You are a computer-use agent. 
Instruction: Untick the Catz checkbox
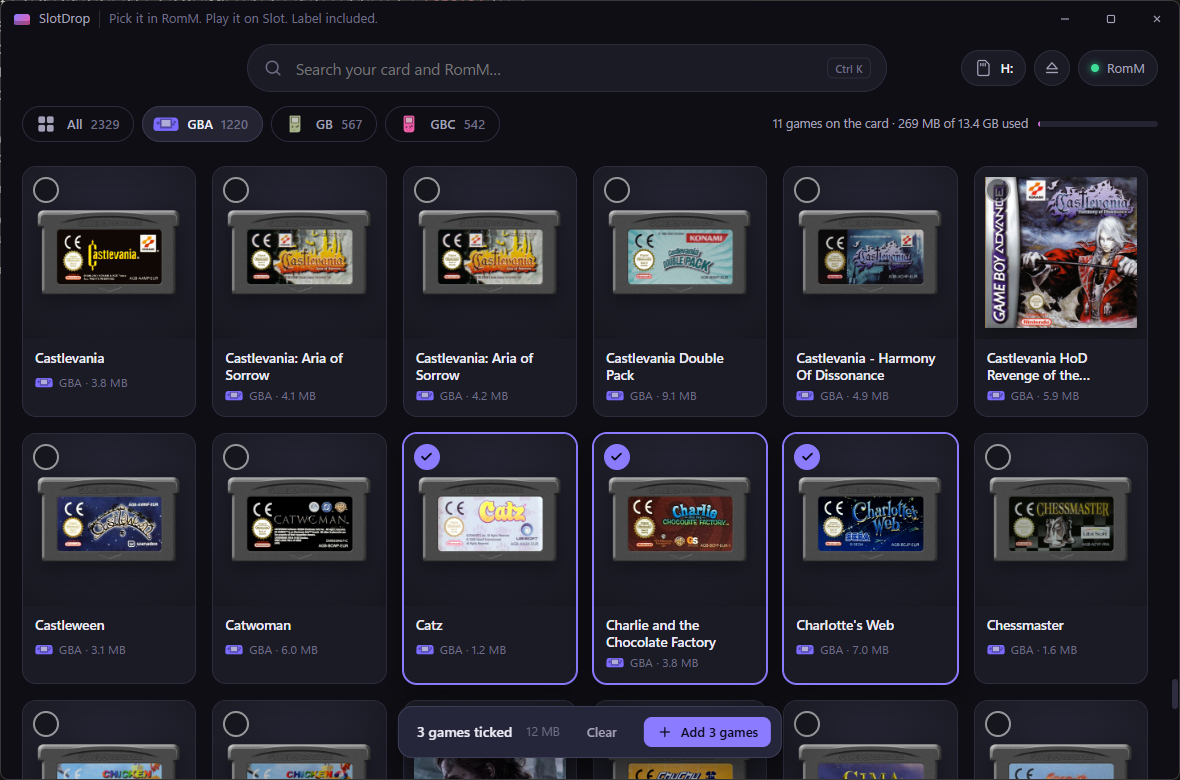(x=427, y=456)
